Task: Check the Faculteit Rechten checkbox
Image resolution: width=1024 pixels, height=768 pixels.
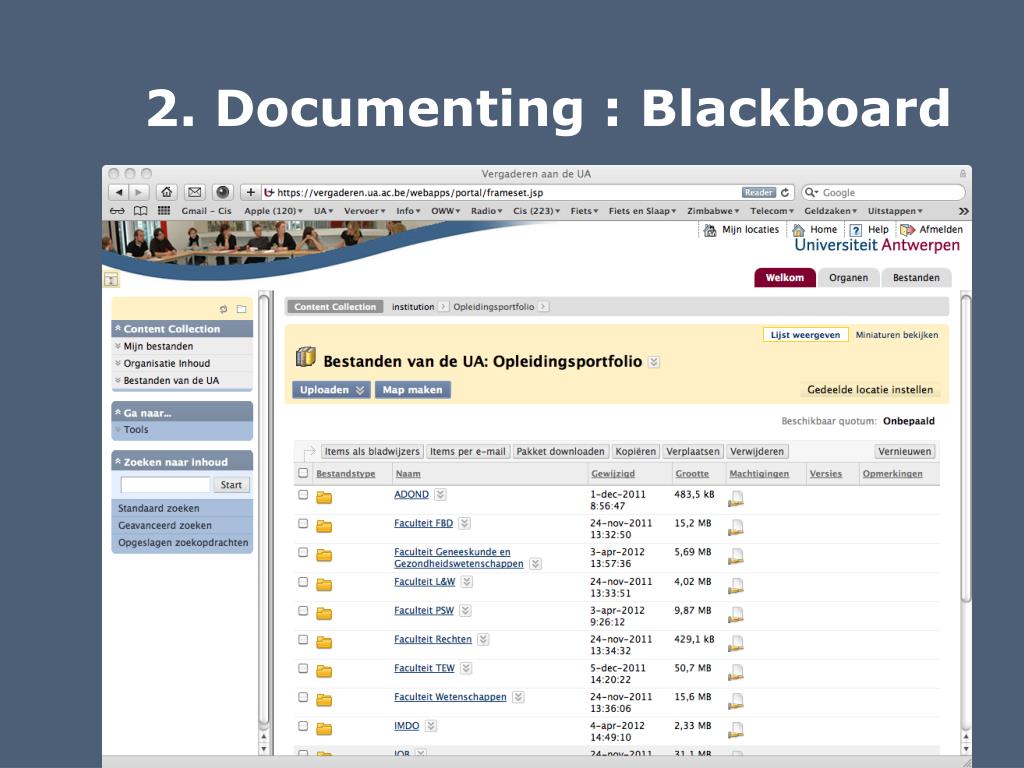Action: (x=303, y=639)
